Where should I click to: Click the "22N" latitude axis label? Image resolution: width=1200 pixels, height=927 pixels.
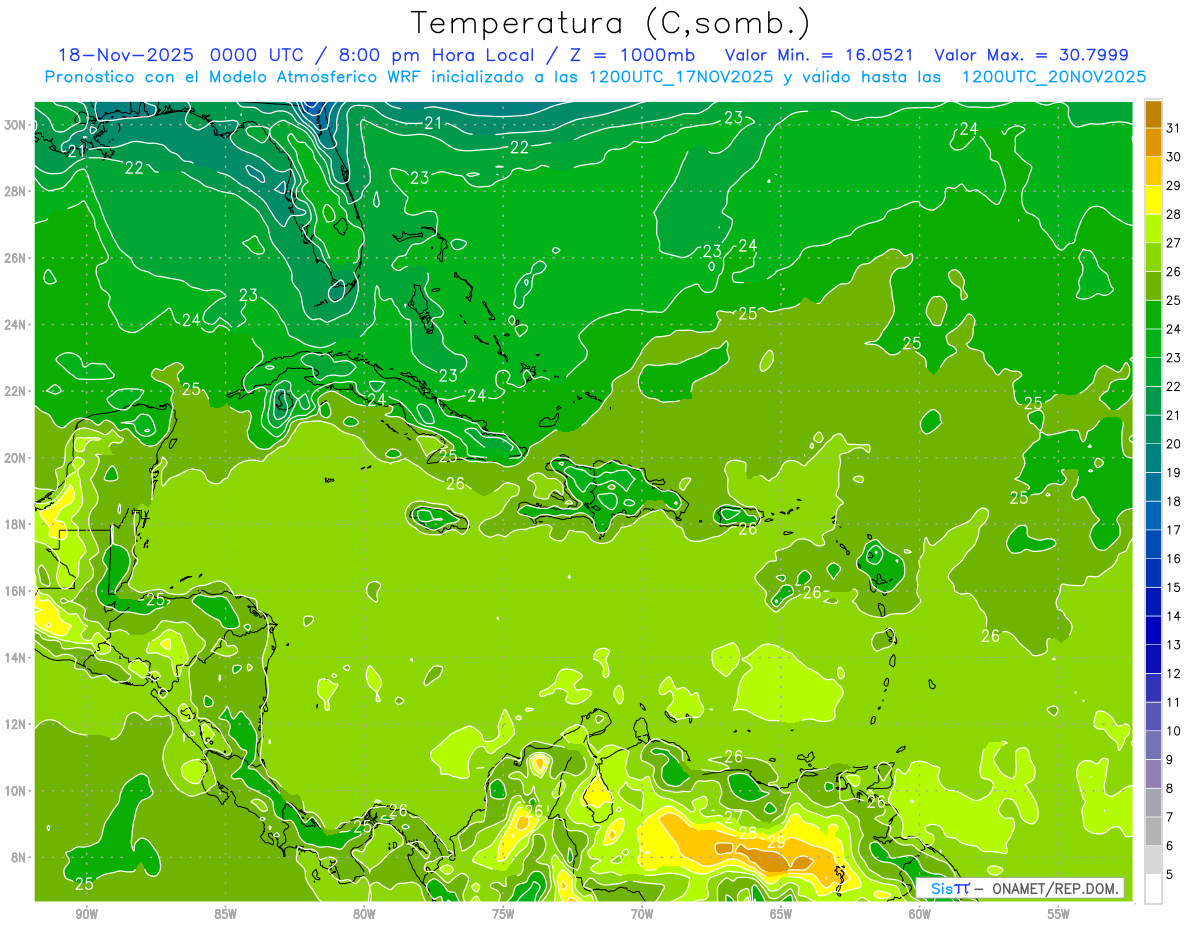[15, 391]
